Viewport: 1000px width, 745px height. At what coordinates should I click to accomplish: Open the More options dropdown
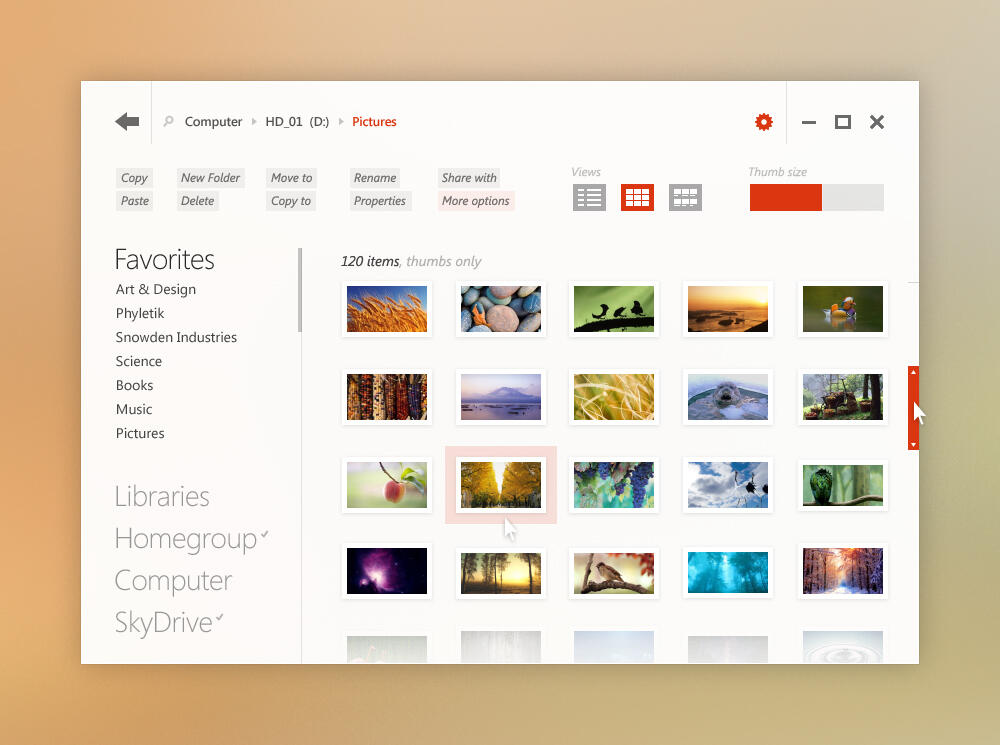point(476,201)
